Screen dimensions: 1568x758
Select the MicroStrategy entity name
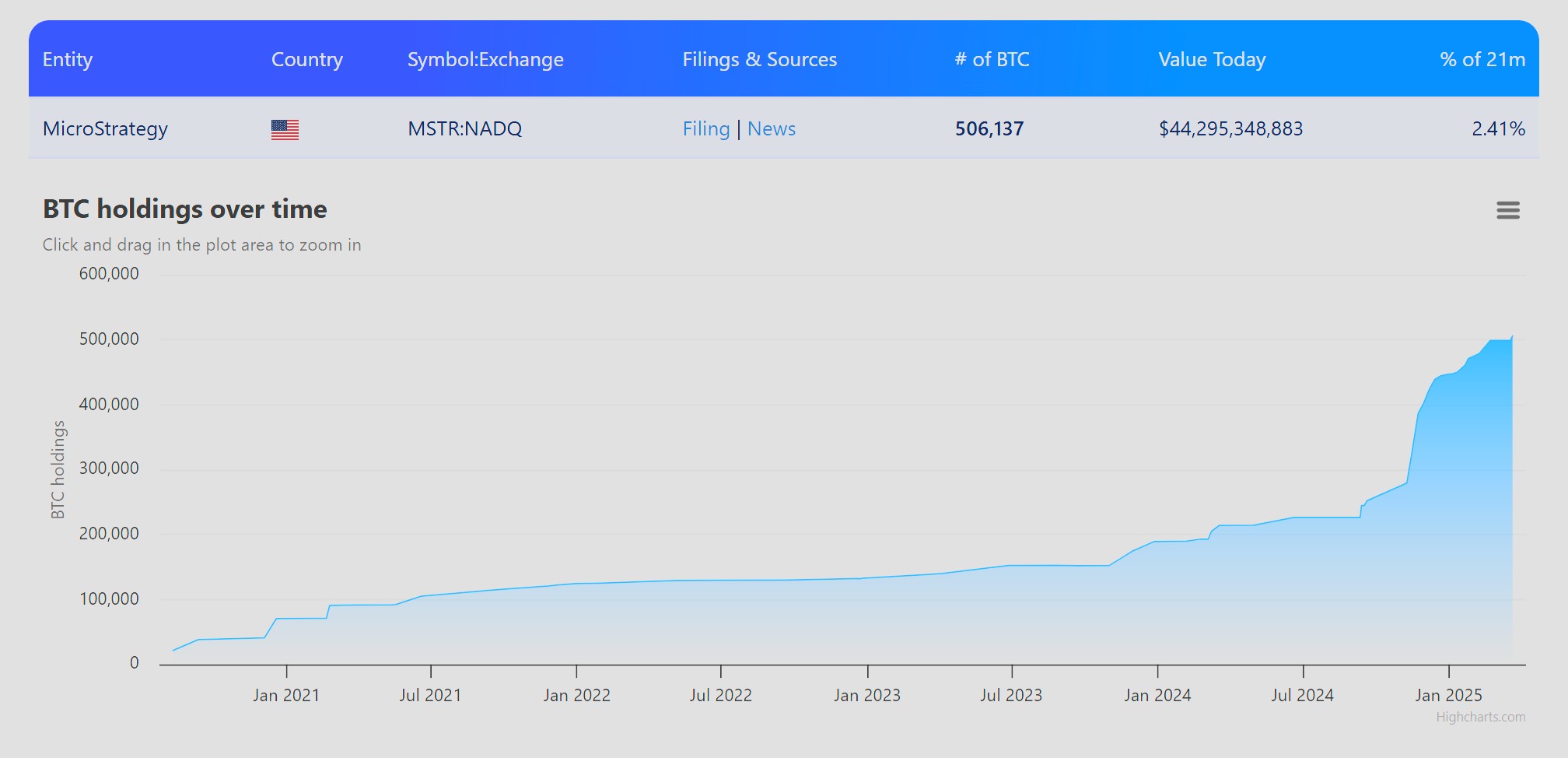pyautogui.click(x=105, y=128)
